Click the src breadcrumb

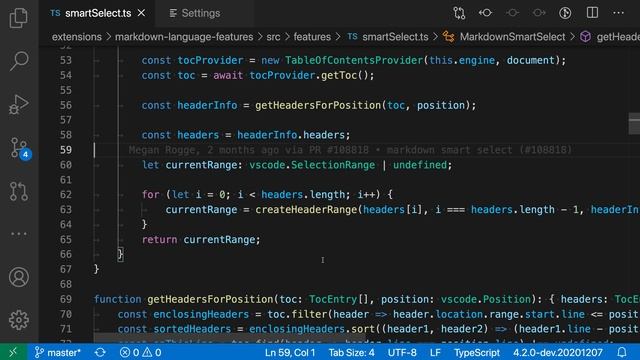[273, 37]
